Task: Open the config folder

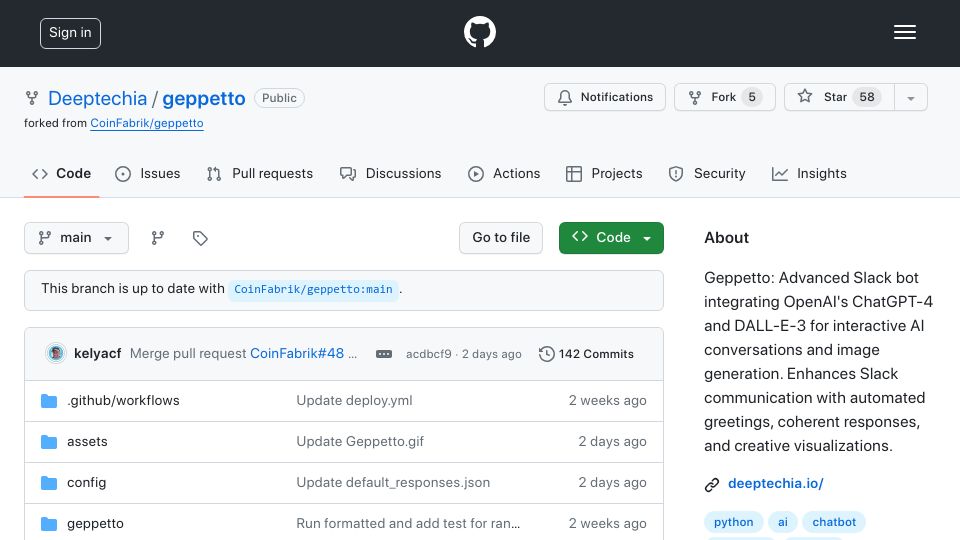Action: pyautogui.click(x=86, y=482)
